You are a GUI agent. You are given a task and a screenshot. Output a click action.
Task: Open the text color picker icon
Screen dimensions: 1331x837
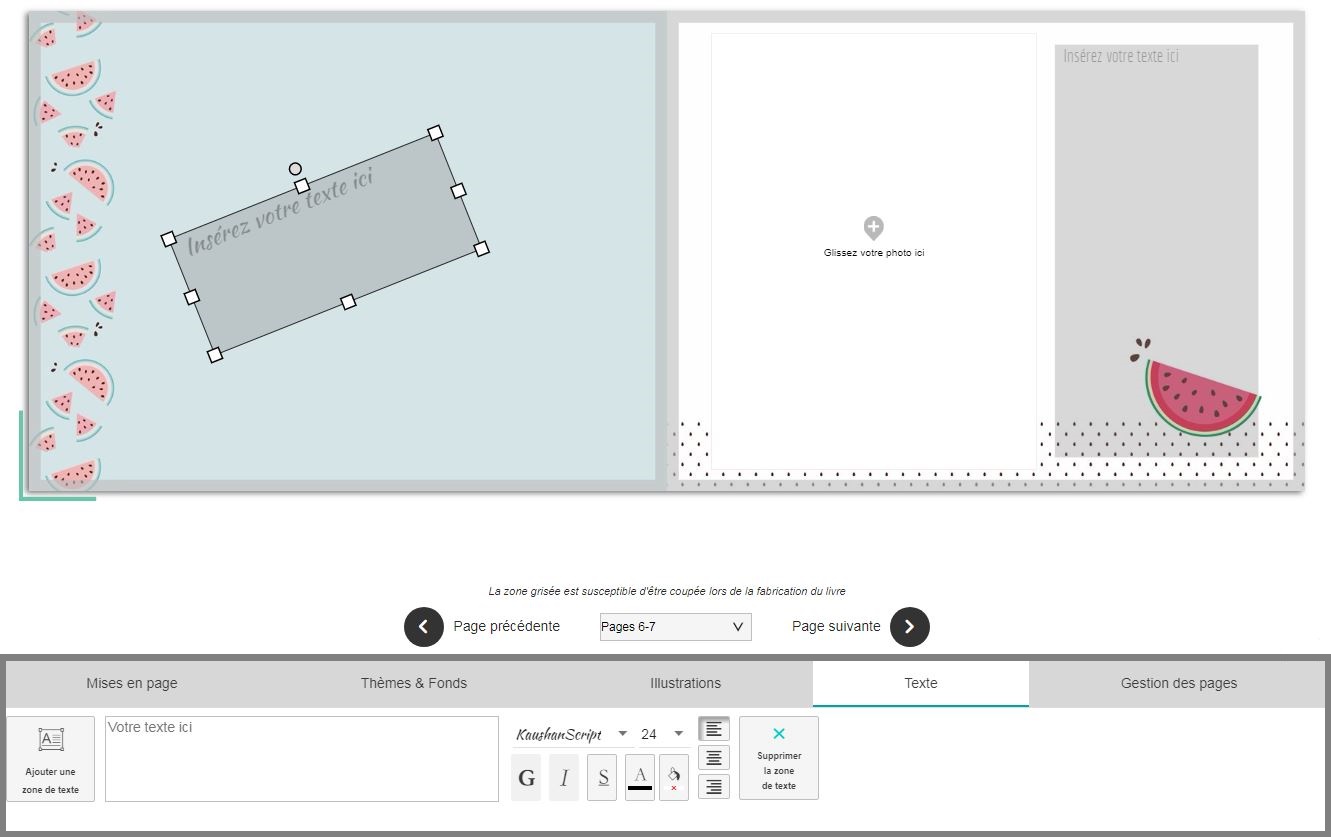639,774
